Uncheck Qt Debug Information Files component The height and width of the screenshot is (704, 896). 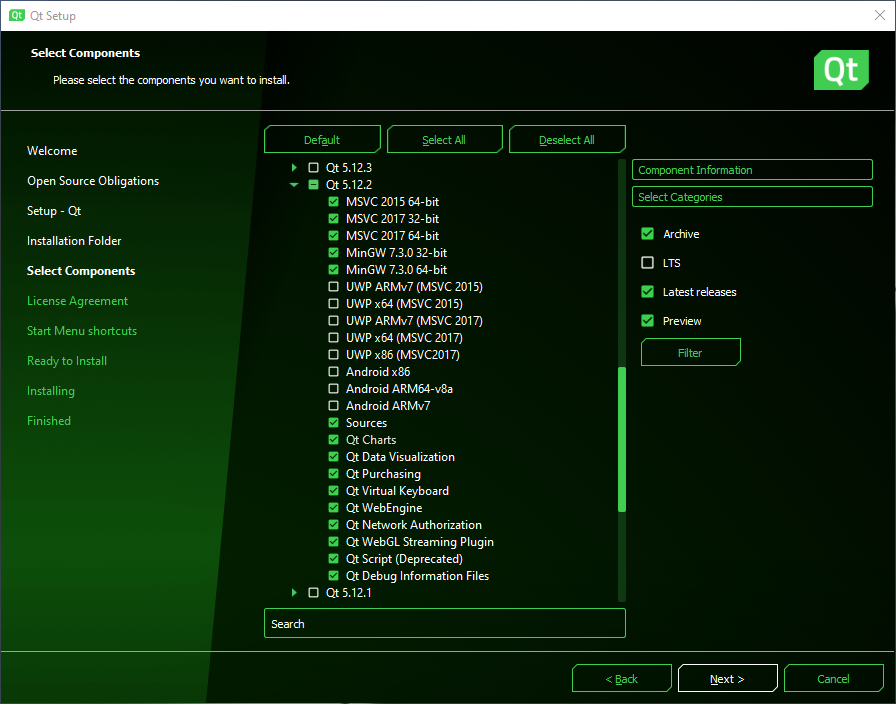[334, 575]
